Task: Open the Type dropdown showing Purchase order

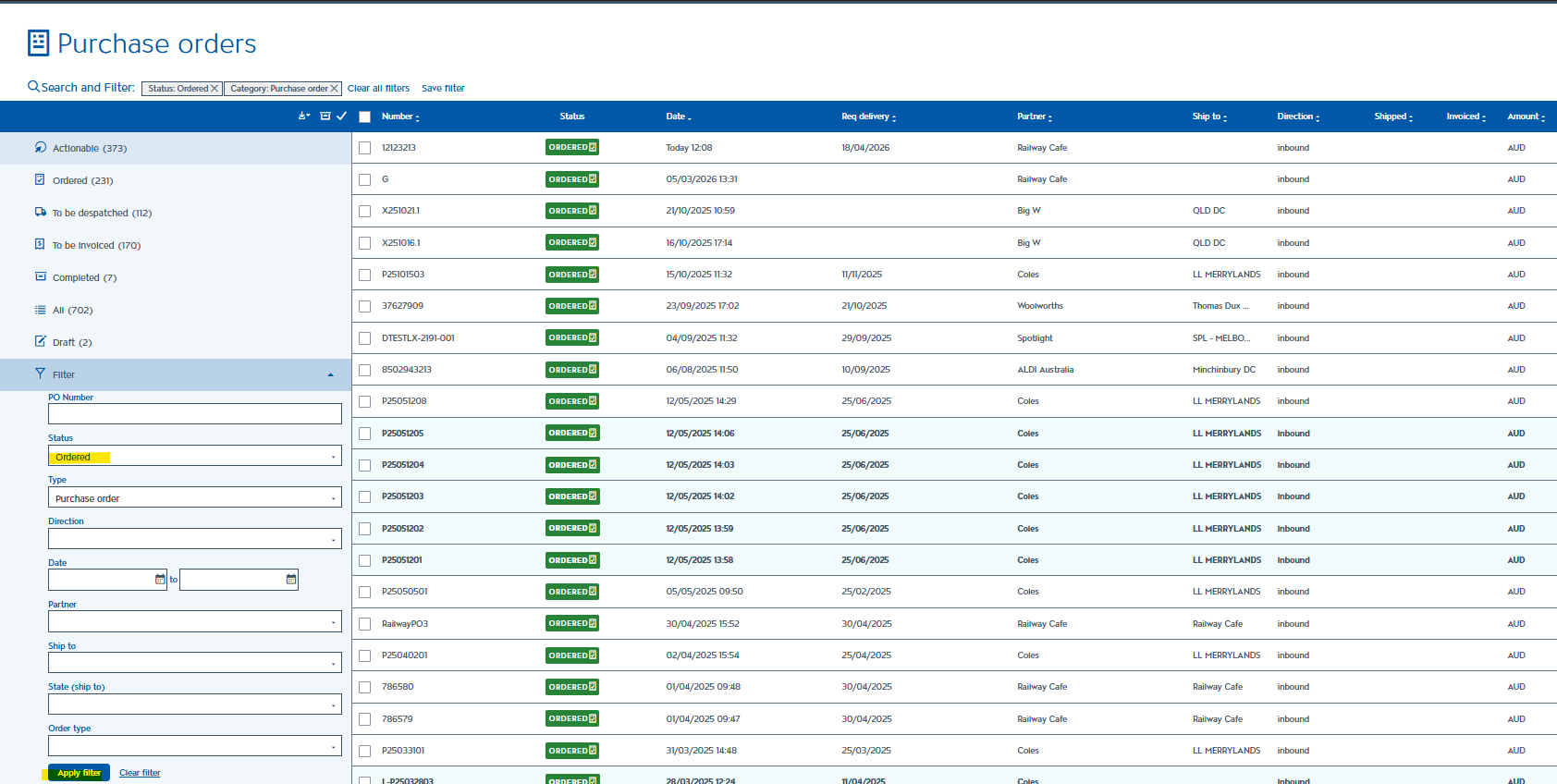Action: coord(195,497)
